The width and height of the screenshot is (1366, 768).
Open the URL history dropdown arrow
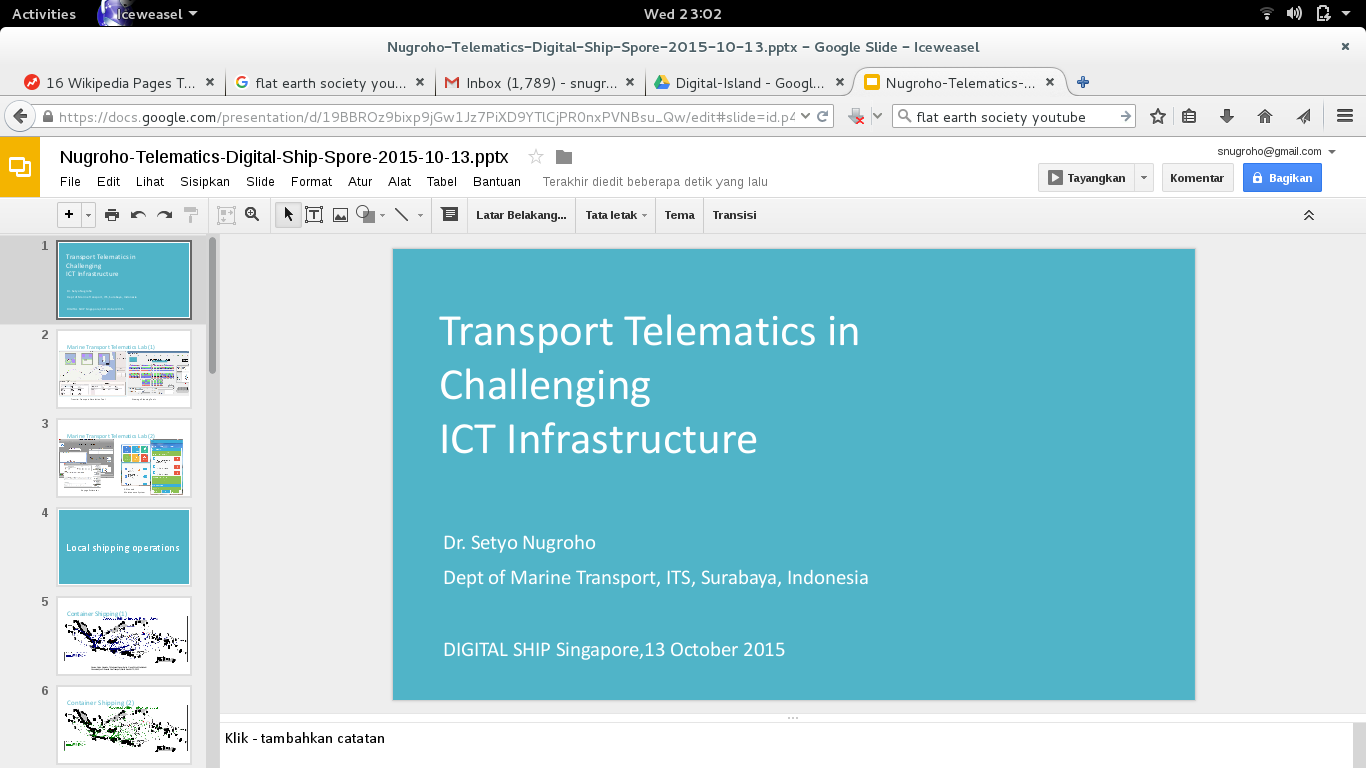(x=804, y=116)
